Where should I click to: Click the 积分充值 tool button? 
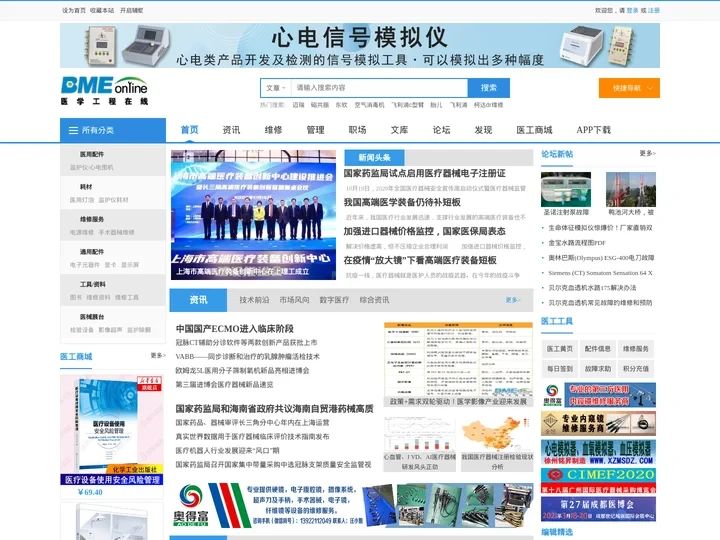pos(636,369)
